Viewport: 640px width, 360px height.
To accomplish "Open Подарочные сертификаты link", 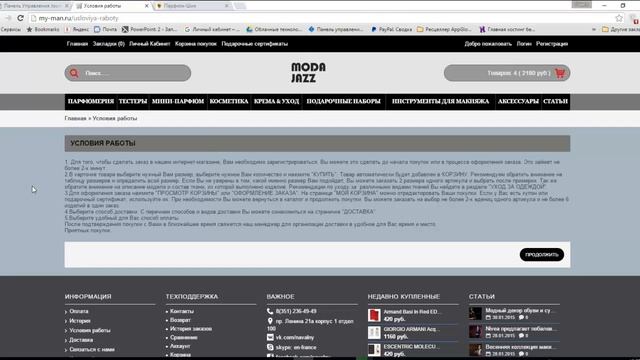I will tap(255, 44).
